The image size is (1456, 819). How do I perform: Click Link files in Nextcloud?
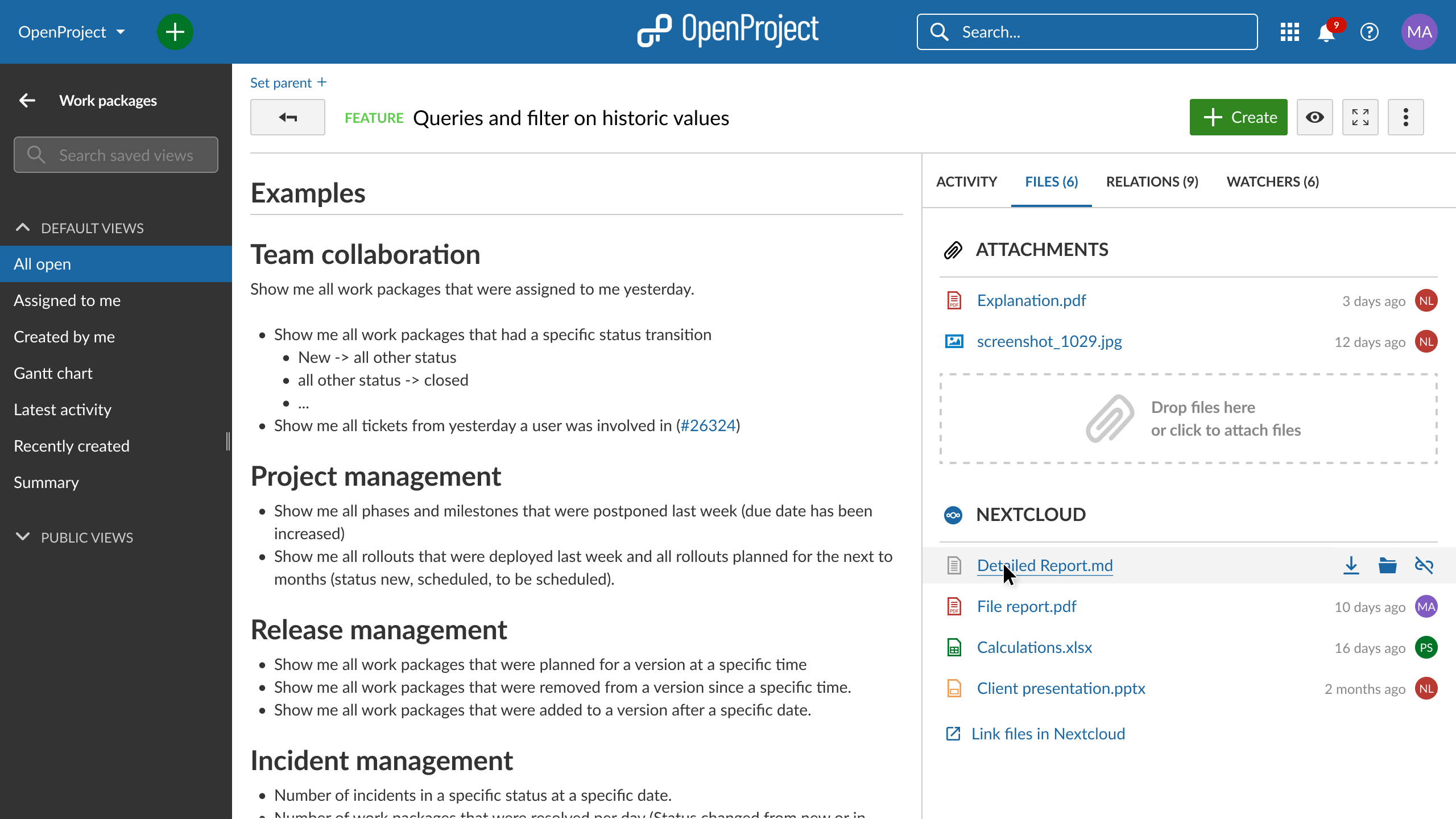(1048, 733)
